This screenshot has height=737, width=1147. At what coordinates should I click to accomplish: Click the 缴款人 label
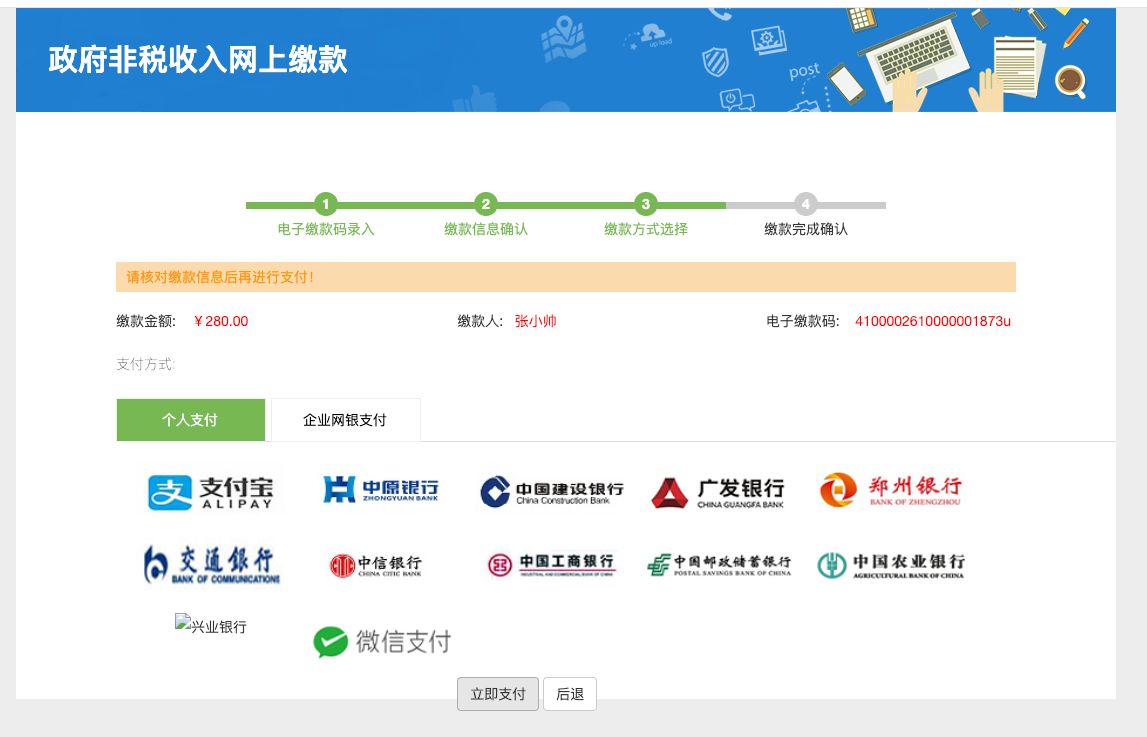pyautogui.click(x=480, y=321)
